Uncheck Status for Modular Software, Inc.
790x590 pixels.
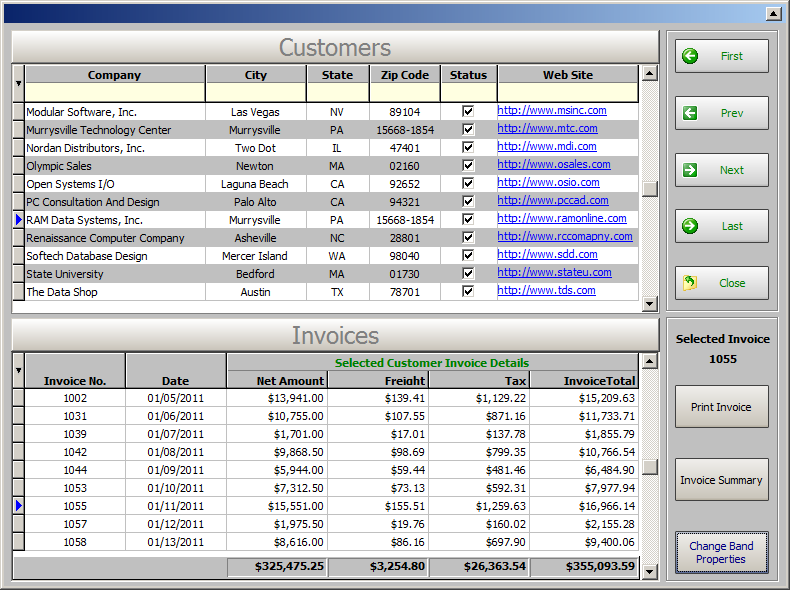468,112
